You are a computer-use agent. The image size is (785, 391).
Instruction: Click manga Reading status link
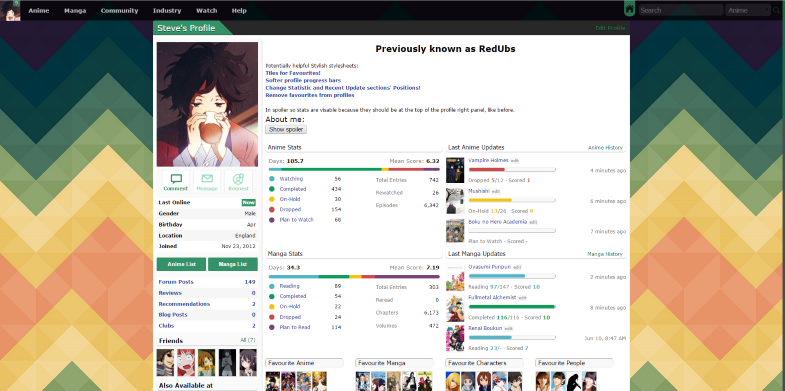[289, 286]
